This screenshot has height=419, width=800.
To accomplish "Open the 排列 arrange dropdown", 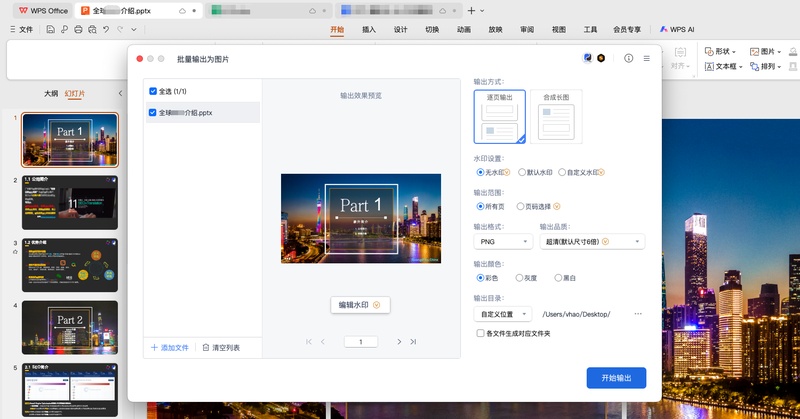I will click(x=765, y=66).
